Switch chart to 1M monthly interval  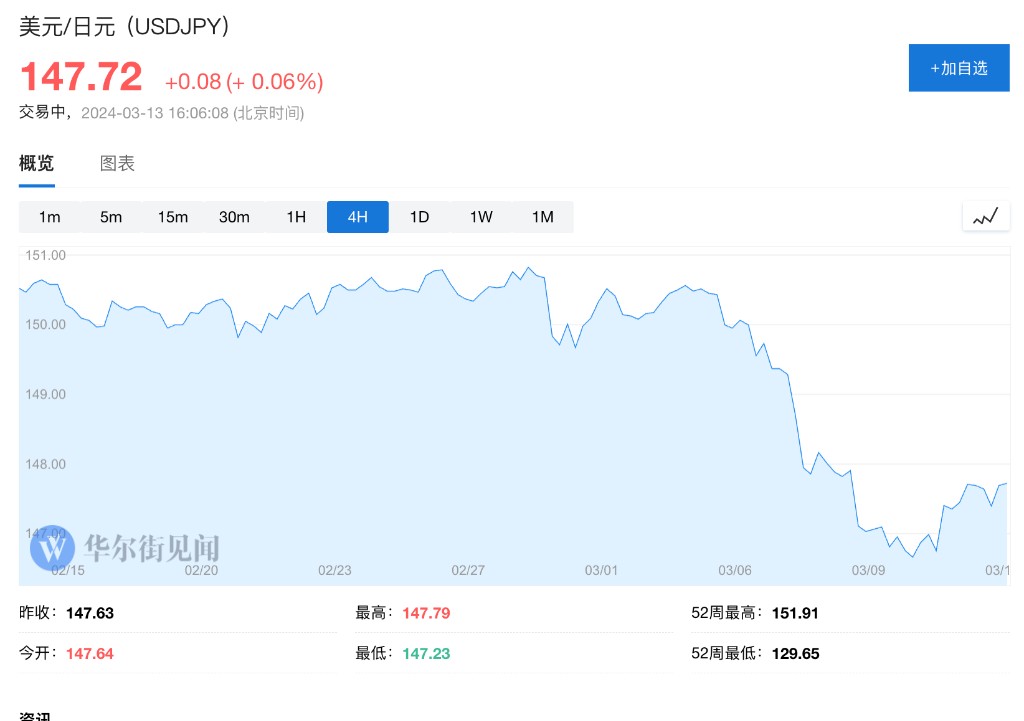coord(543,217)
